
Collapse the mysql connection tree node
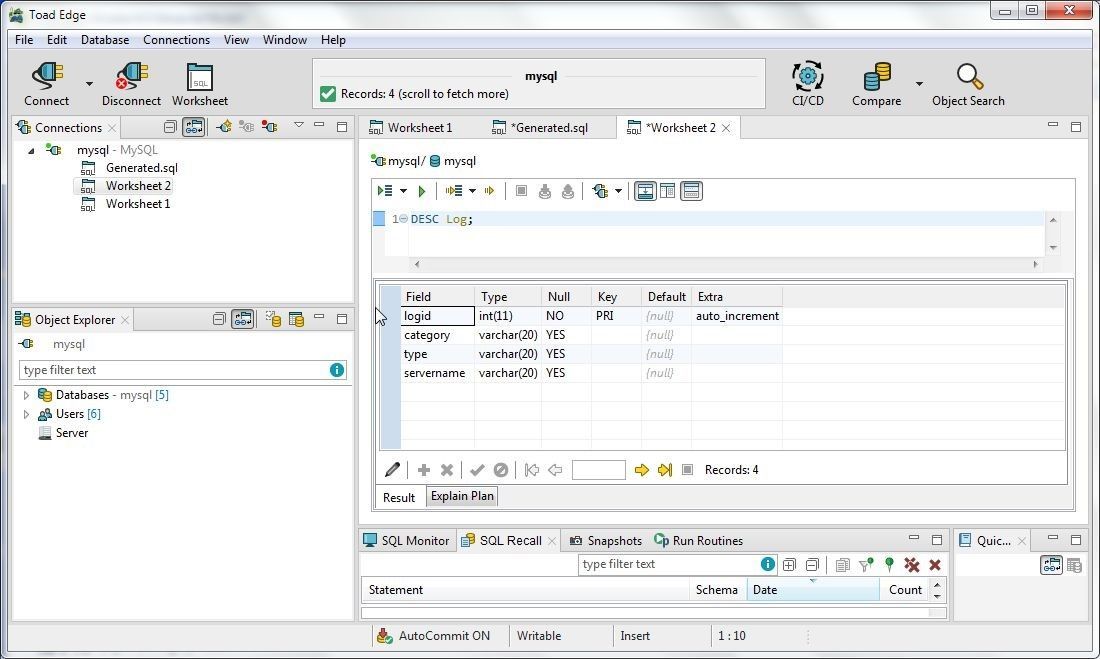31,150
